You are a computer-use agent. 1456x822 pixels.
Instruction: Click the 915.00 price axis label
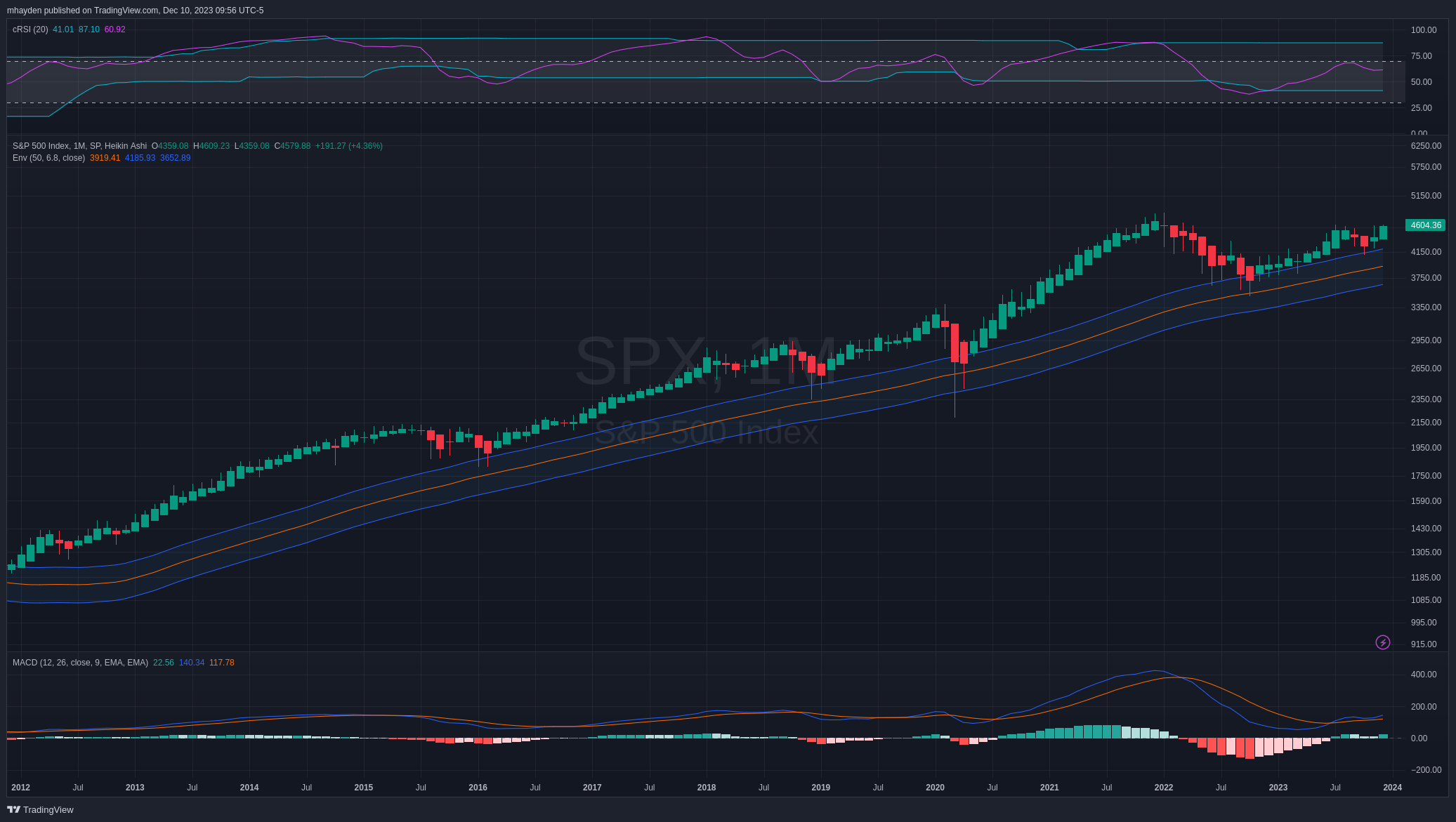(1424, 644)
